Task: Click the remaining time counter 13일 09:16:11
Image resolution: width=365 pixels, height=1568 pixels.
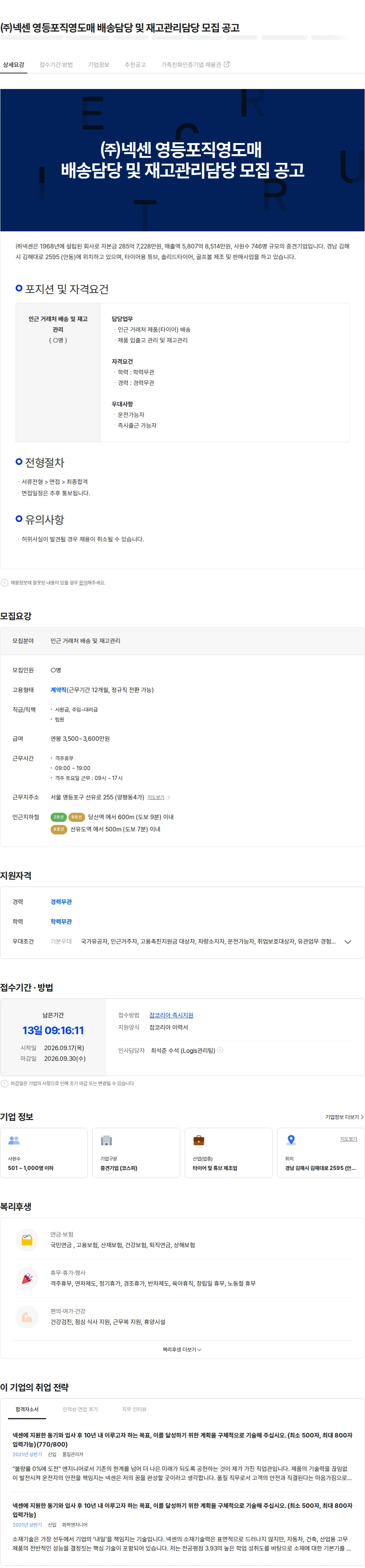Action: [x=53, y=1030]
